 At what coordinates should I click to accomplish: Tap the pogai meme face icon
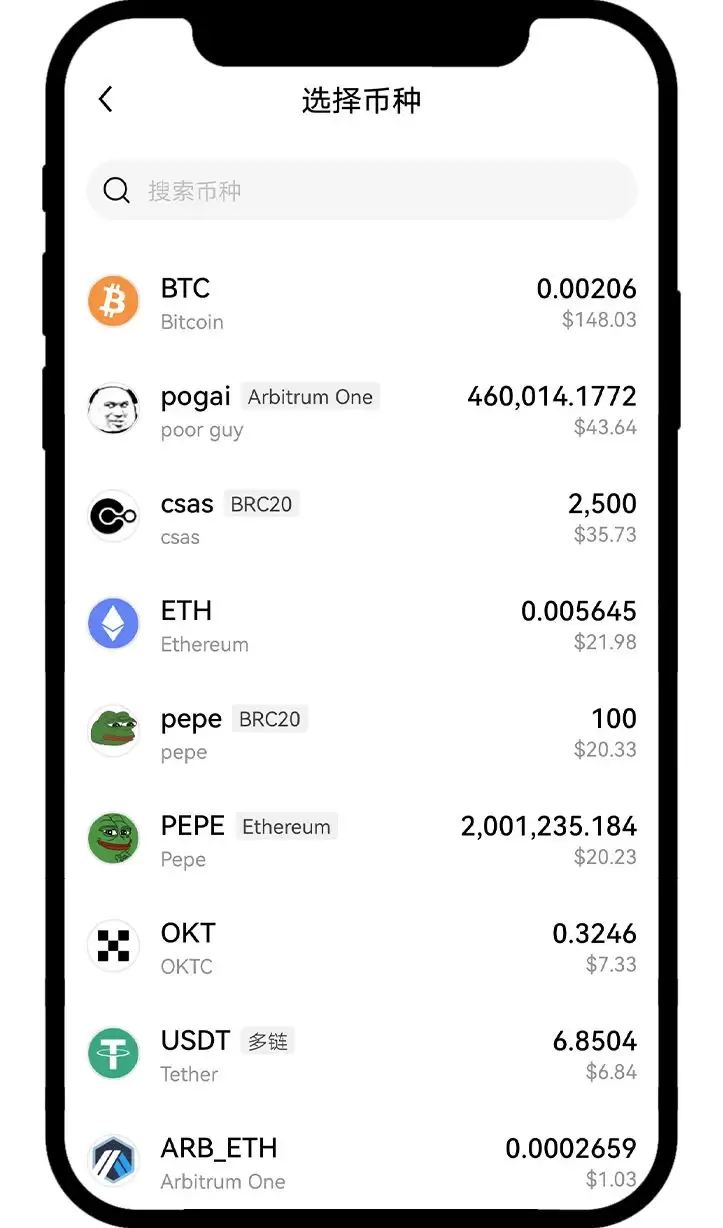(113, 409)
